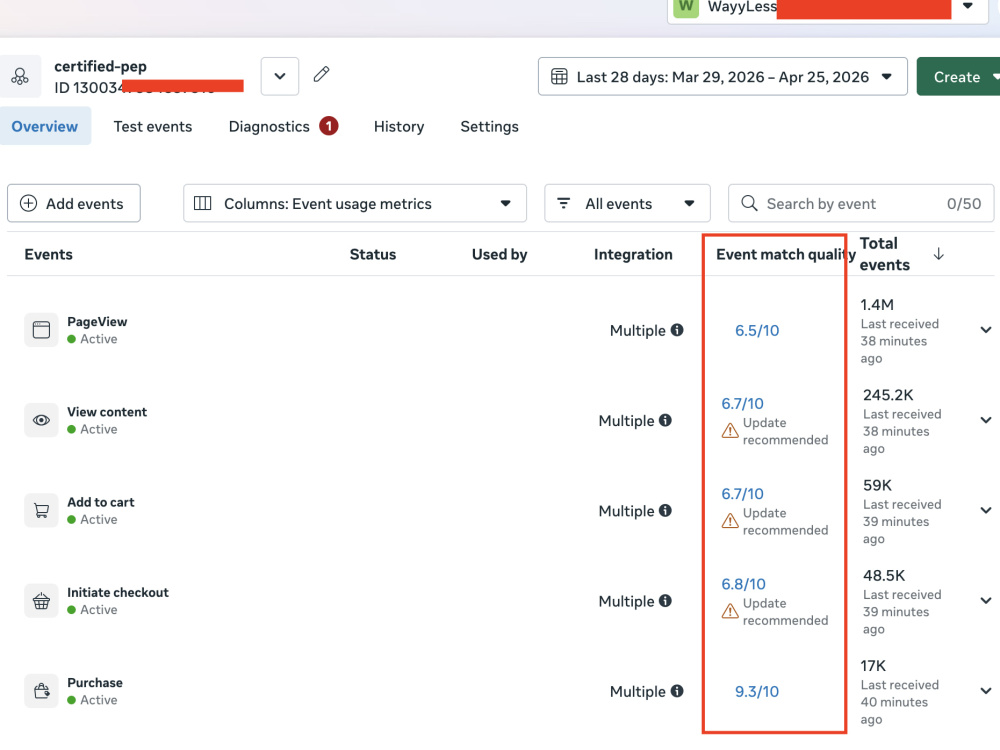Click the pencil edit name icon

pos(321,75)
